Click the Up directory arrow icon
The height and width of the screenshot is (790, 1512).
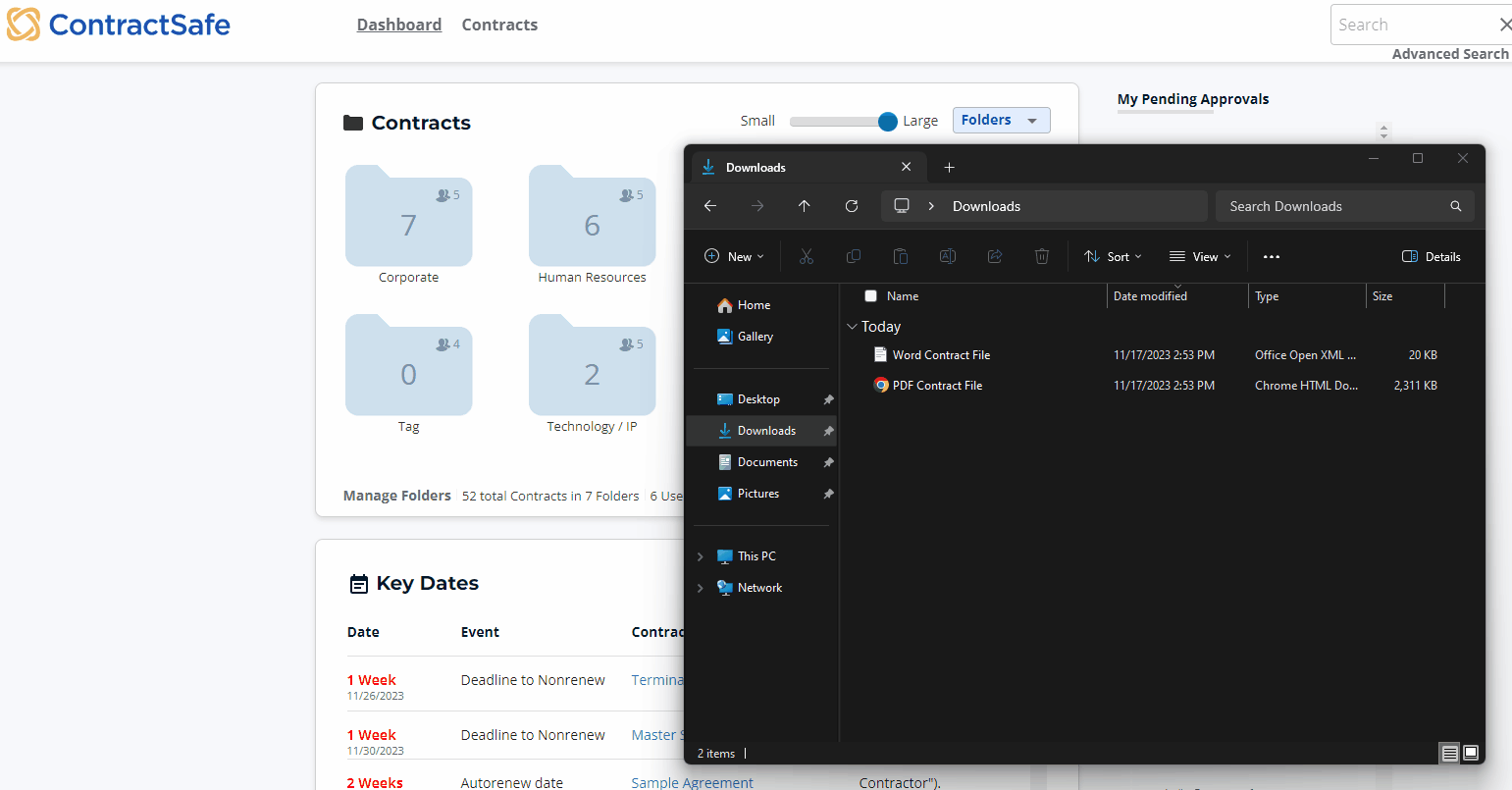(805, 206)
